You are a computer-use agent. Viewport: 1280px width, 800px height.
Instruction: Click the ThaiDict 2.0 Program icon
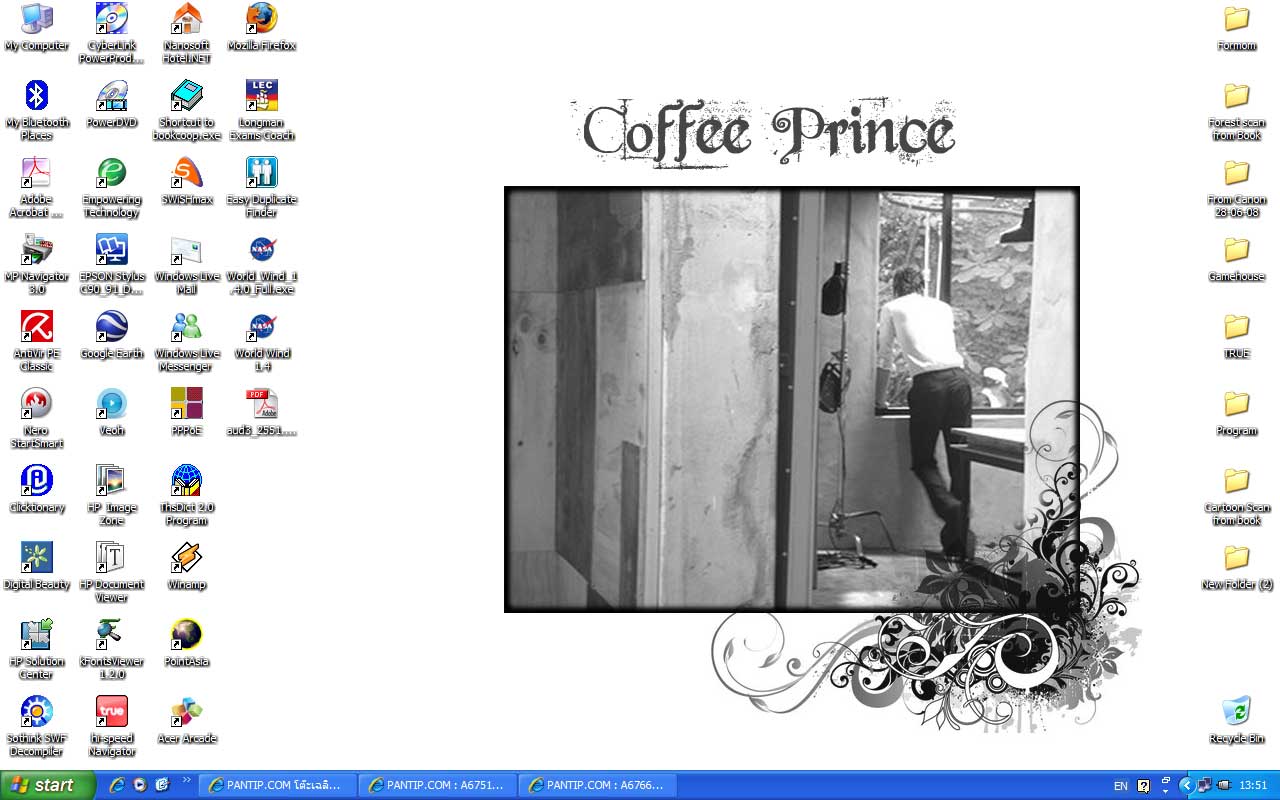pos(187,495)
